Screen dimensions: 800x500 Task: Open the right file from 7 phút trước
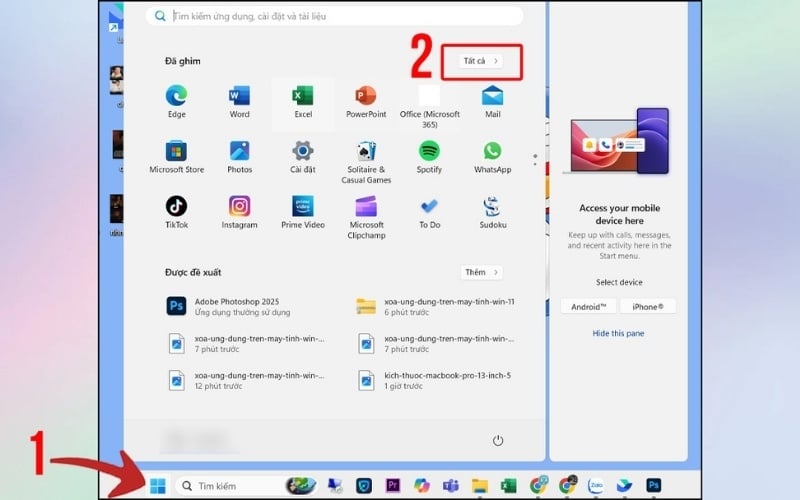click(x=436, y=343)
